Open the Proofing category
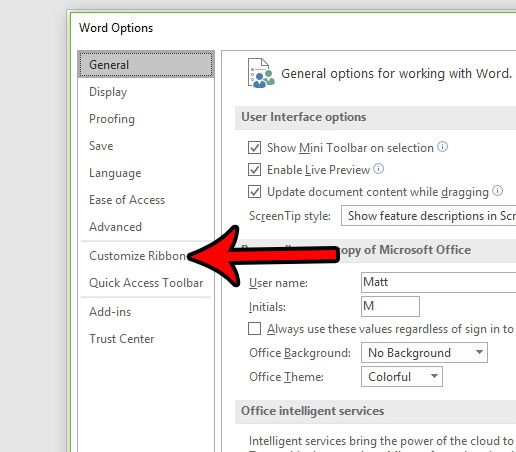 (x=112, y=119)
